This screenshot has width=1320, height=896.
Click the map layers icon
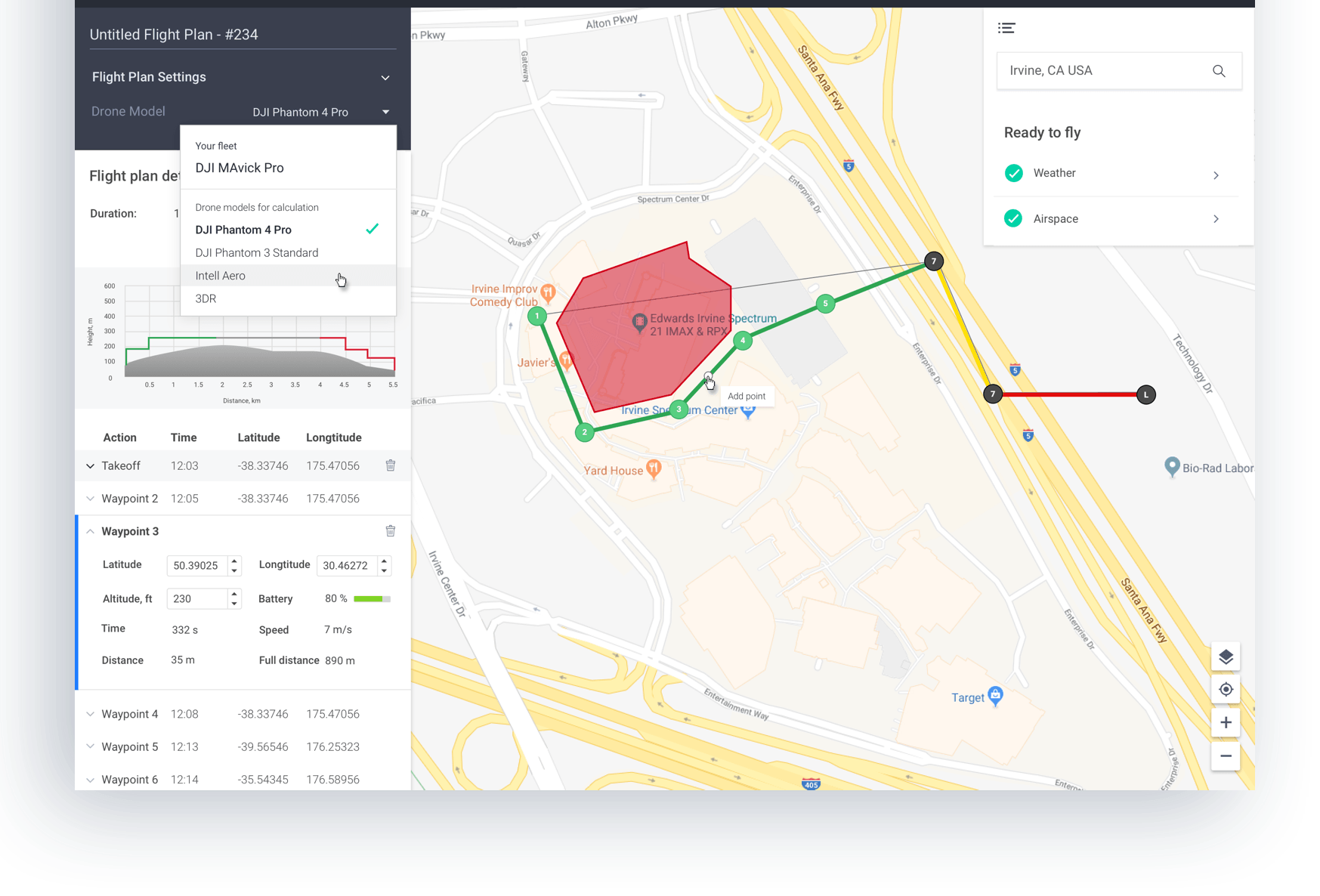(x=1226, y=657)
